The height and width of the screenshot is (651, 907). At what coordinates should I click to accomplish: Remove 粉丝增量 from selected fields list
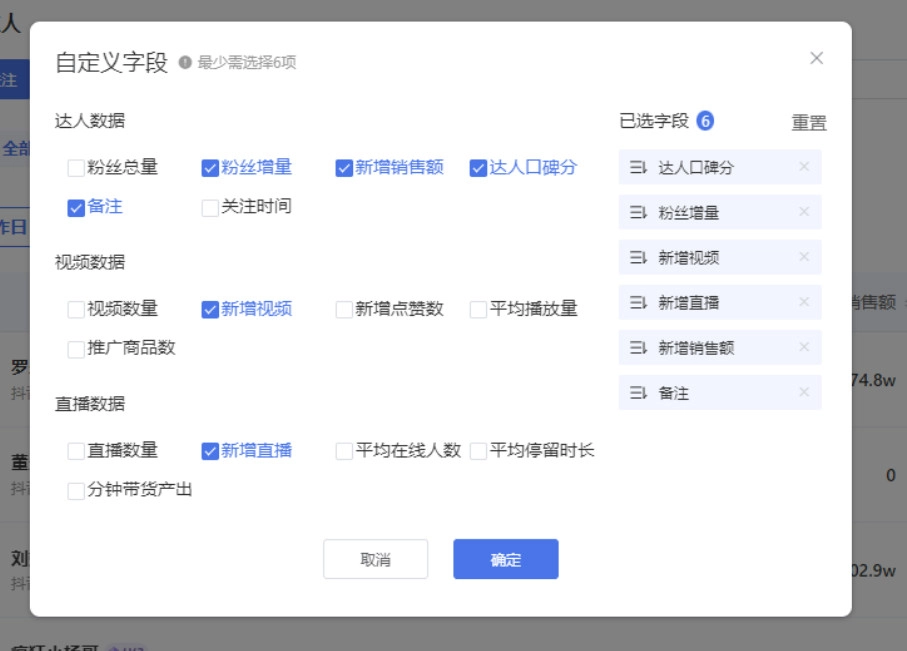[x=803, y=212]
